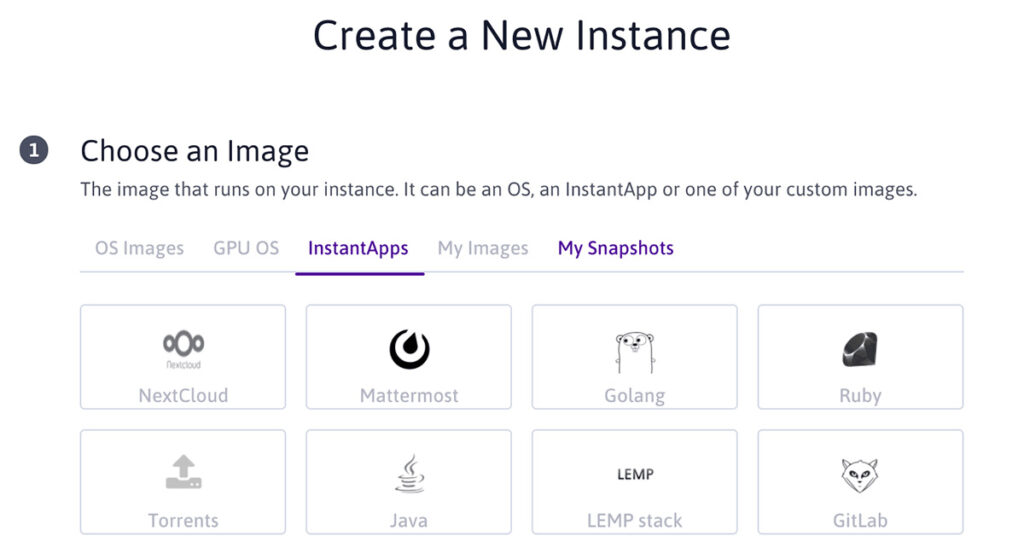Select the NextCloud logo icon

pos(183,348)
